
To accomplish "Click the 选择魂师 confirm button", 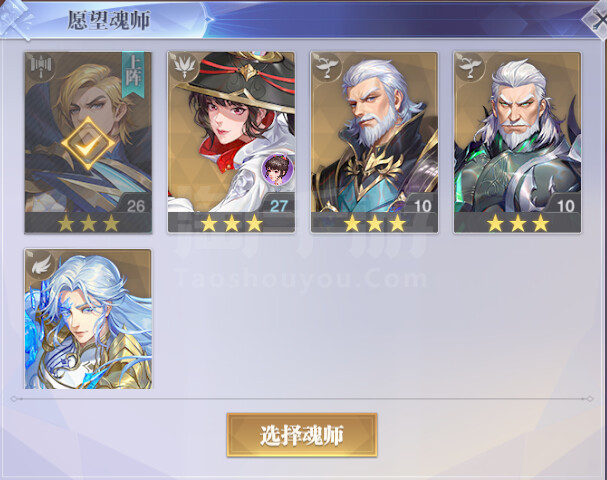I will pyautogui.click(x=302, y=435).
